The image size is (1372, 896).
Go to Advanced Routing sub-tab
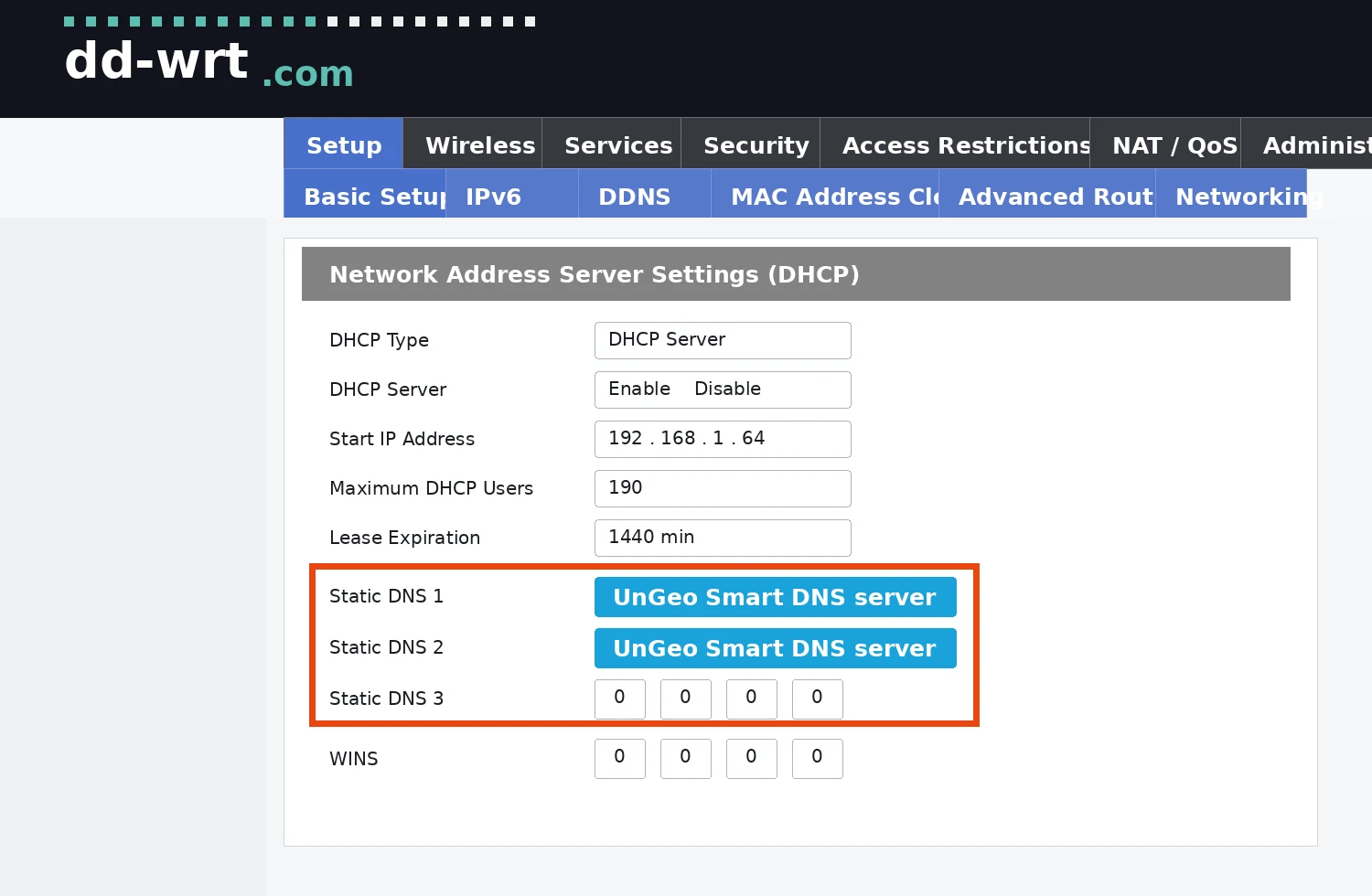1047,194
